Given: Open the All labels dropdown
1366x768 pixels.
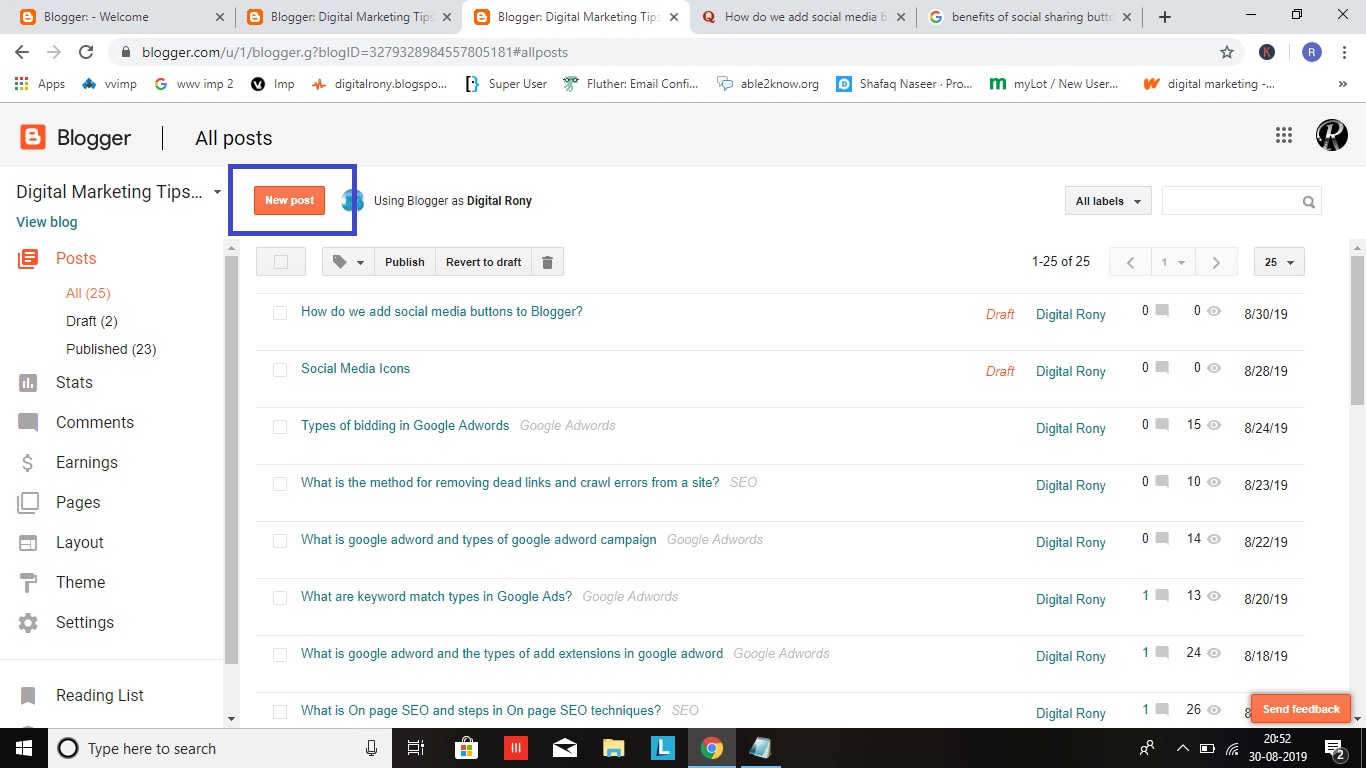Looking at the screenshot, I should pos(1106,200).
